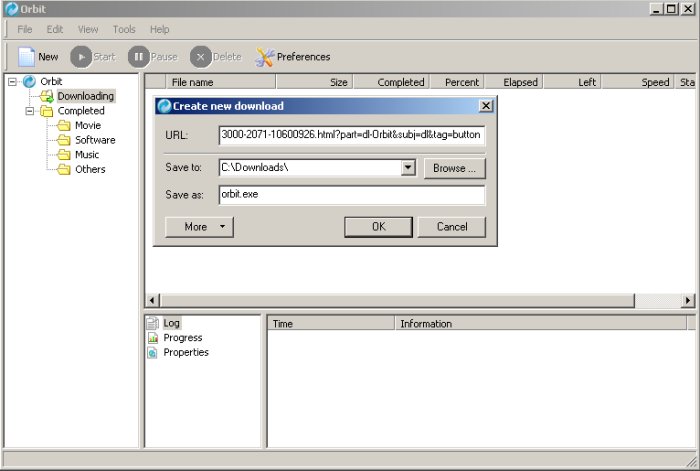Open the Edit menu

[x=54, y=29]
